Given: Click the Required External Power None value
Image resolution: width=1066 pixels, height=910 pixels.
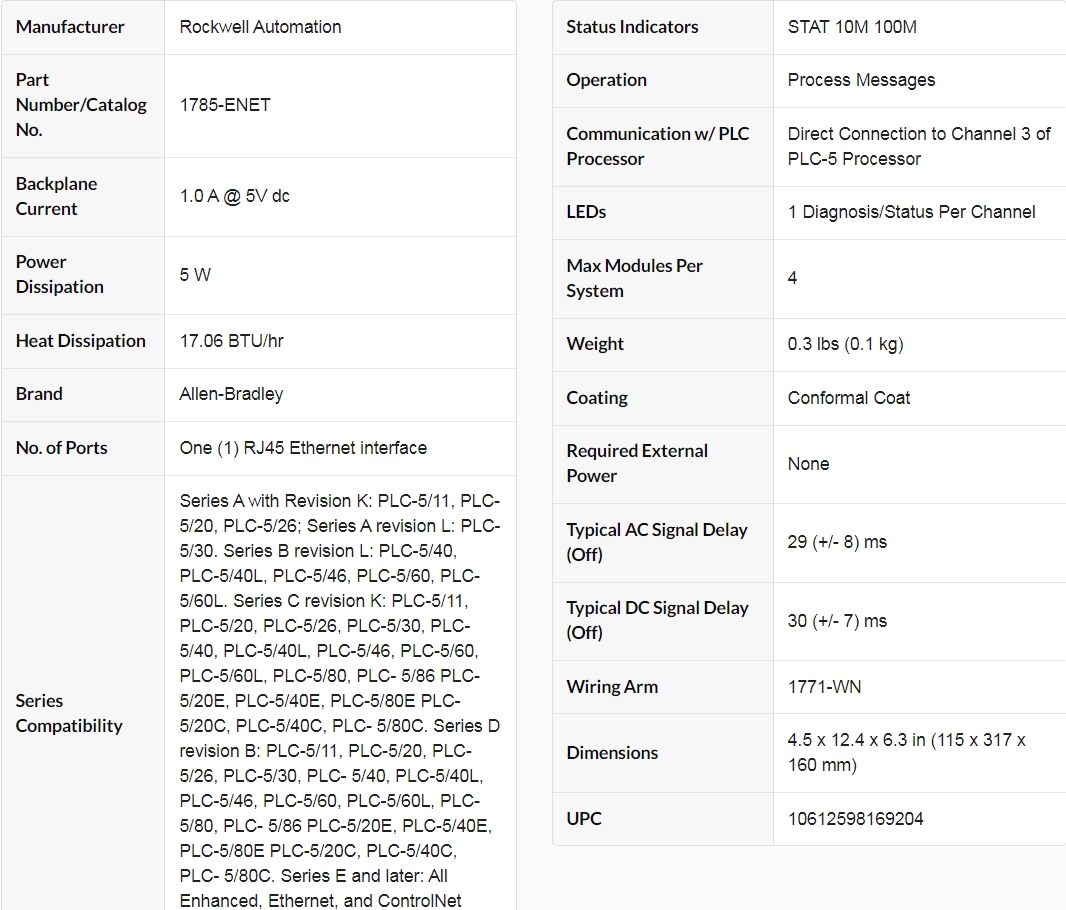Looking at the screenshot, I should pos(808,464).
